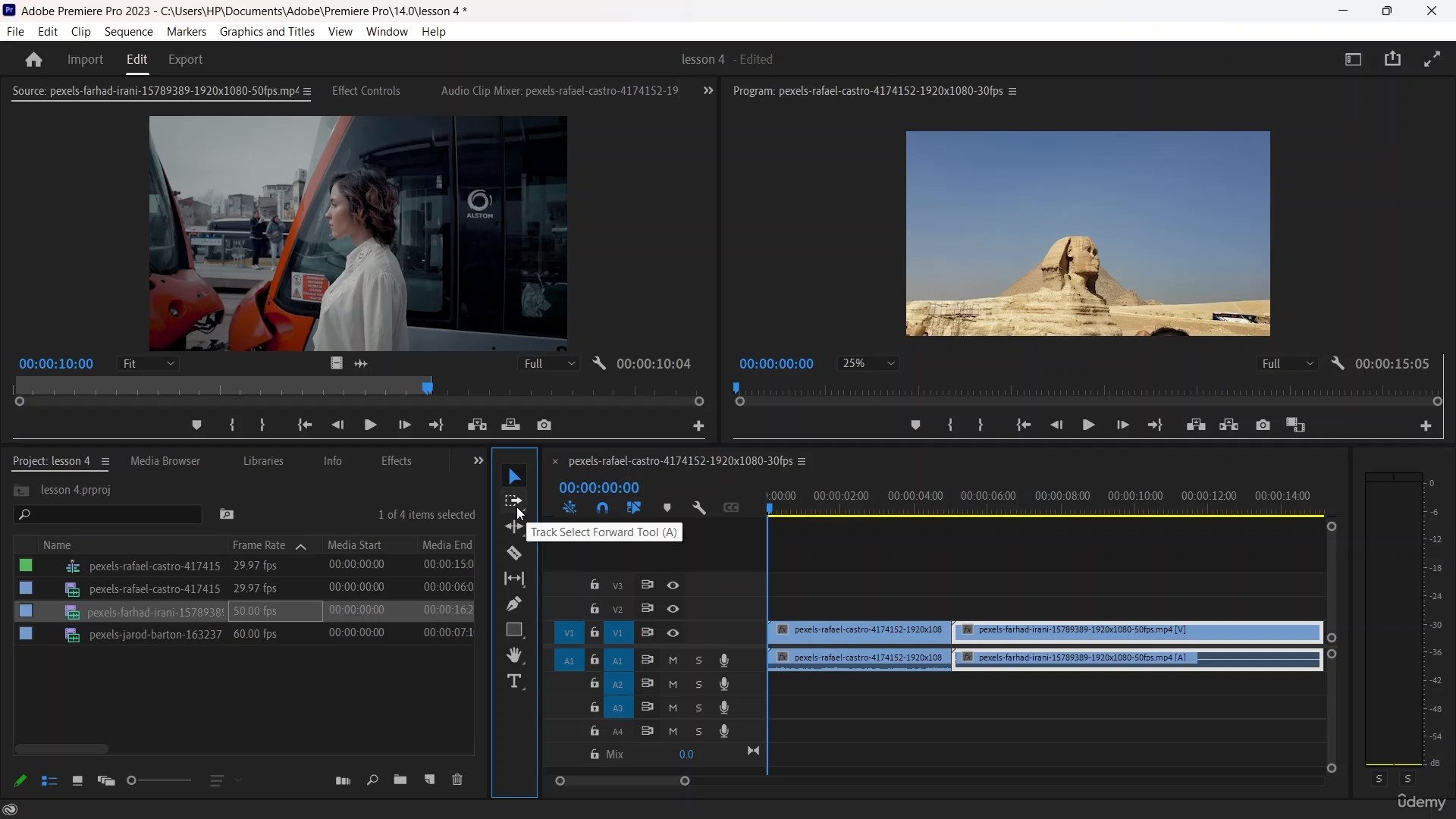Toggle V1 track output eye
Screen dimensions: 1456x819
coord(673,633)
